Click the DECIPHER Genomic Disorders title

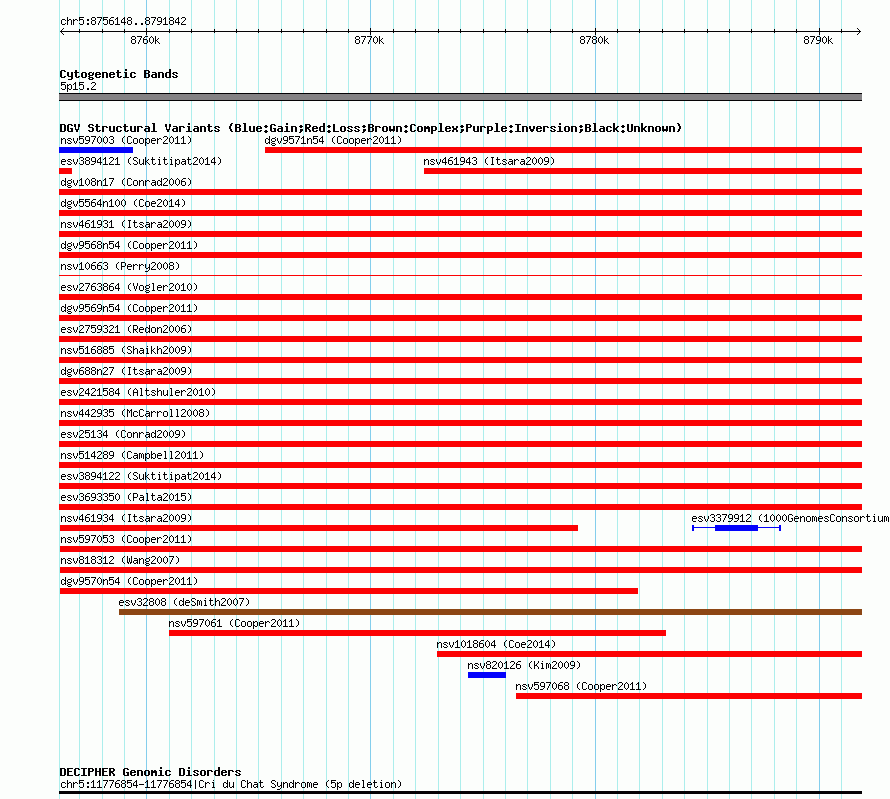(150, 772)
